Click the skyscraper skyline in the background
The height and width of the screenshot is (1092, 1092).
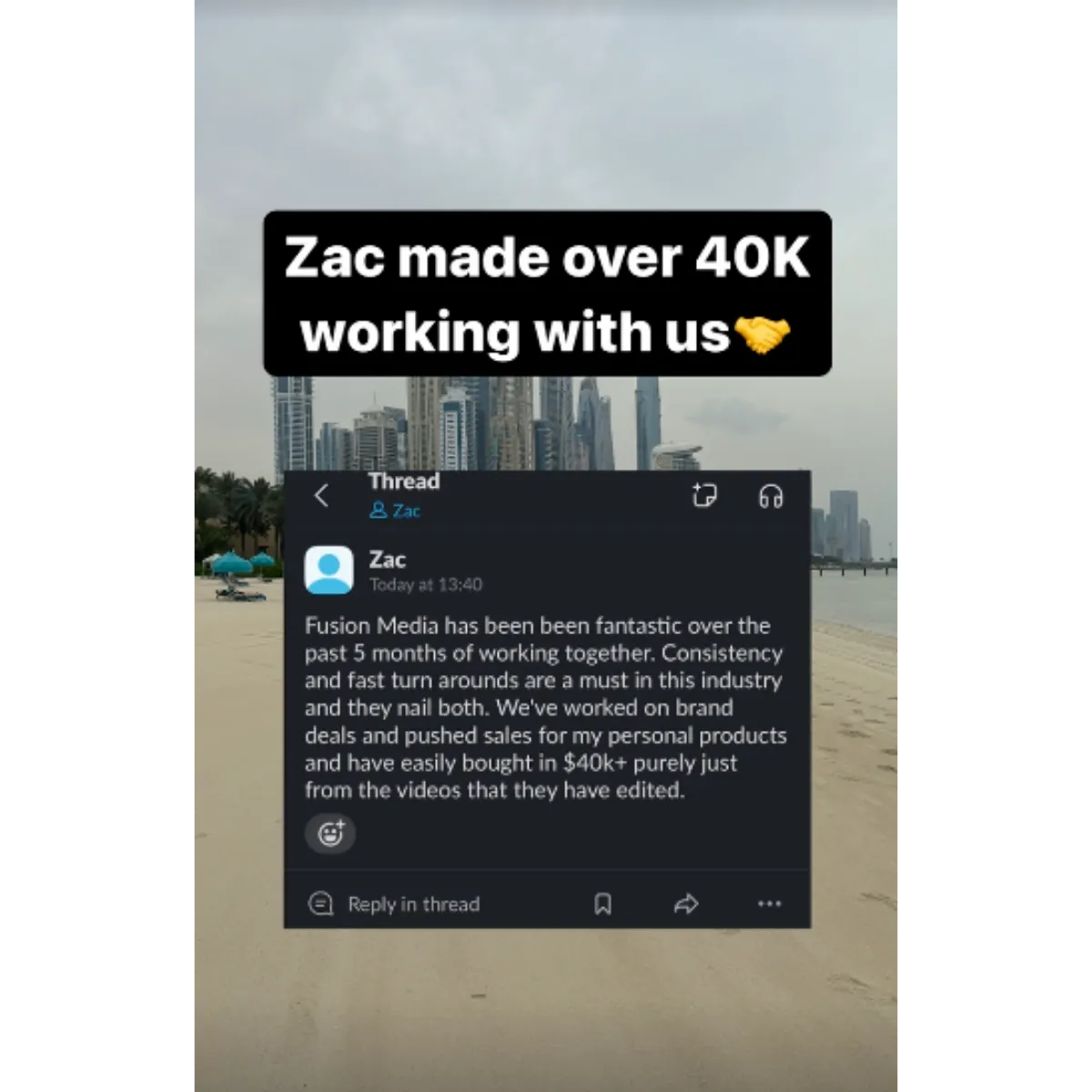click(x=480, y=423)
